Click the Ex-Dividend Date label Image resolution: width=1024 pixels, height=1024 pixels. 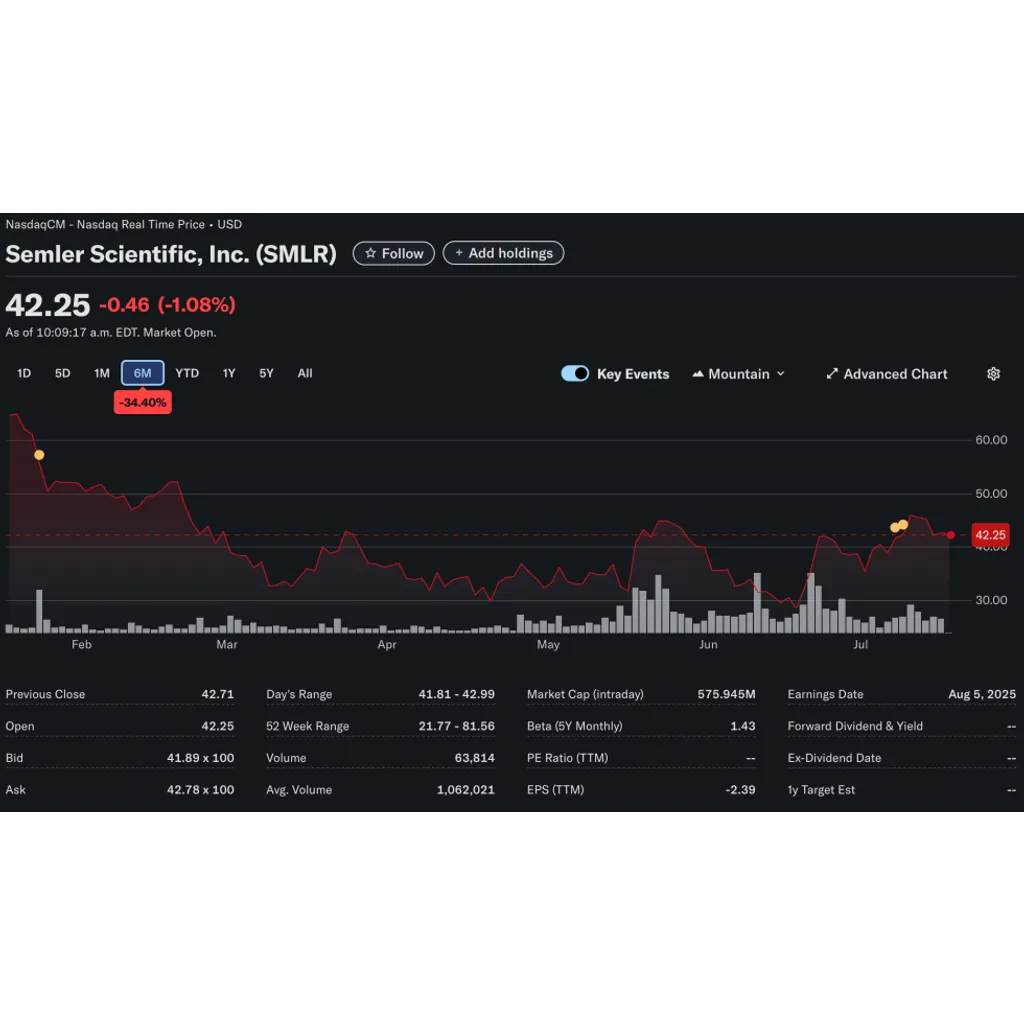point(834,758)
